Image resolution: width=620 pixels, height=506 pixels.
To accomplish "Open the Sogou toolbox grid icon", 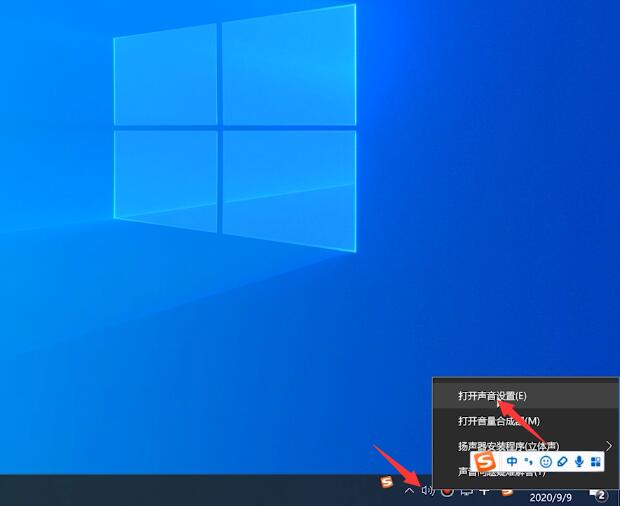I will point(595,461).
